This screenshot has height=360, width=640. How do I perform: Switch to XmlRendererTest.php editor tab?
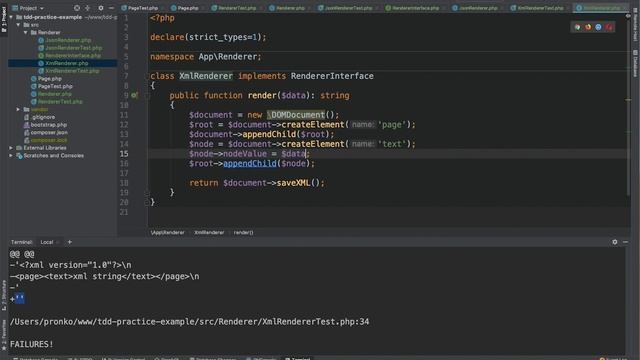coord(537,8)
